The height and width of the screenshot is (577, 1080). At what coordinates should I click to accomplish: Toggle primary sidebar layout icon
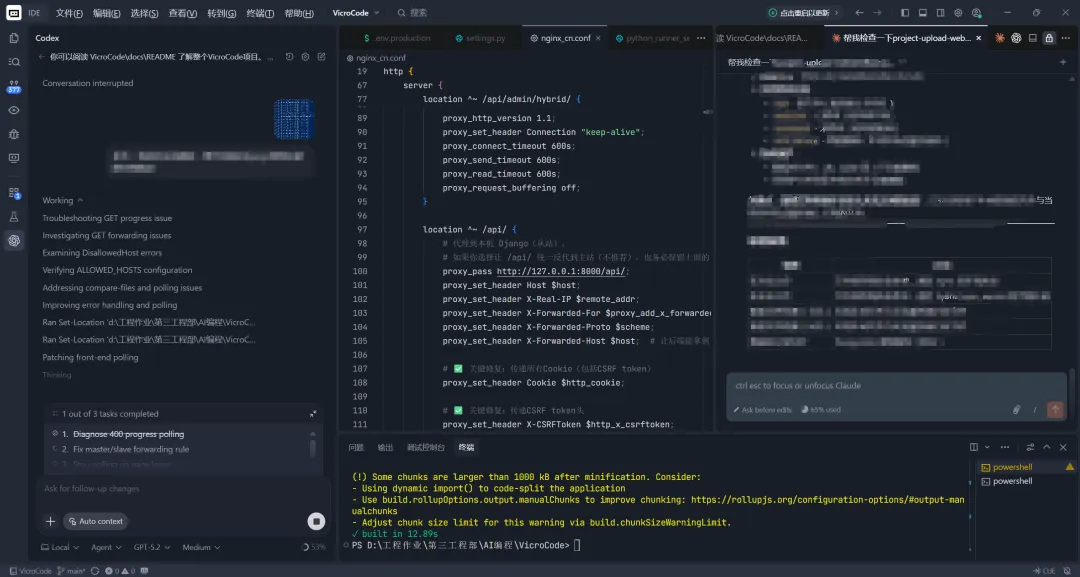[x=905, y=13]
